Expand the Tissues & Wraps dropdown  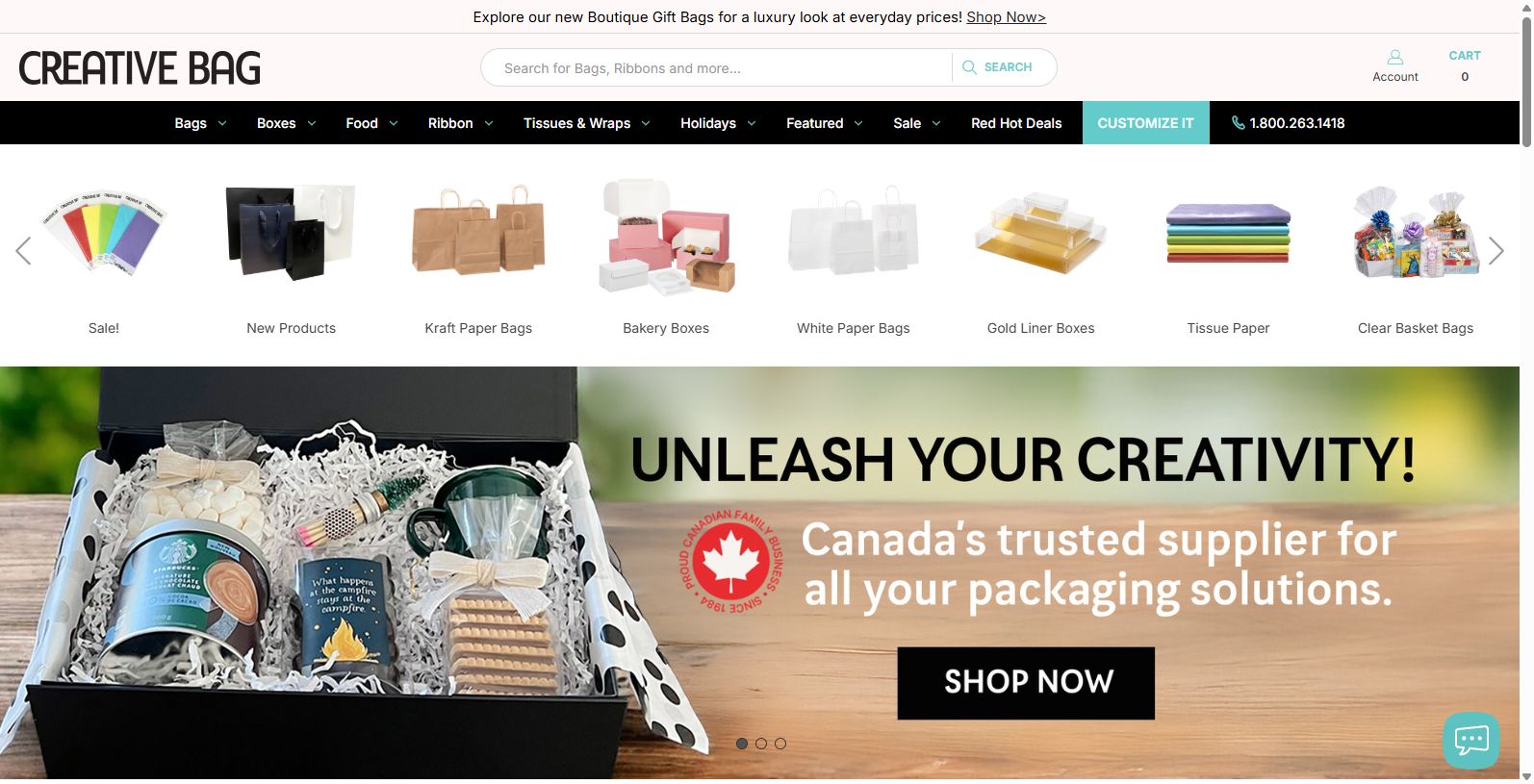(x=587, y=123)
